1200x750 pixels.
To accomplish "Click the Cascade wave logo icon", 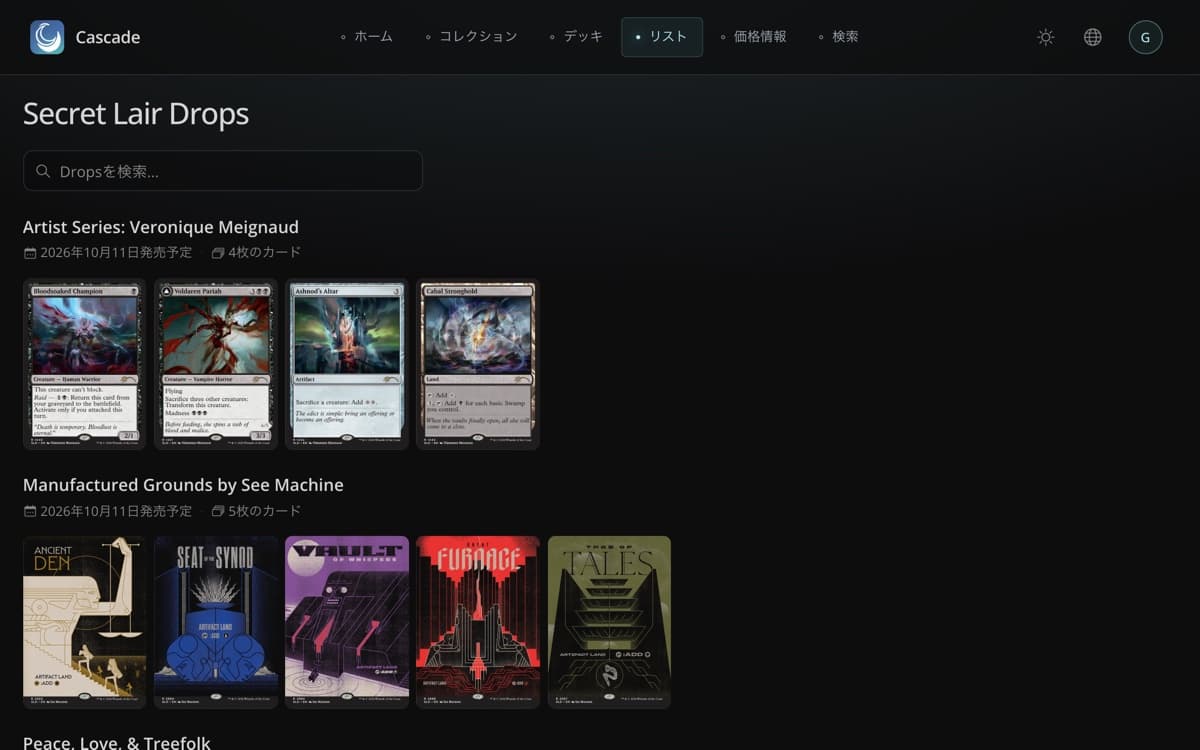I will (47, 37).
